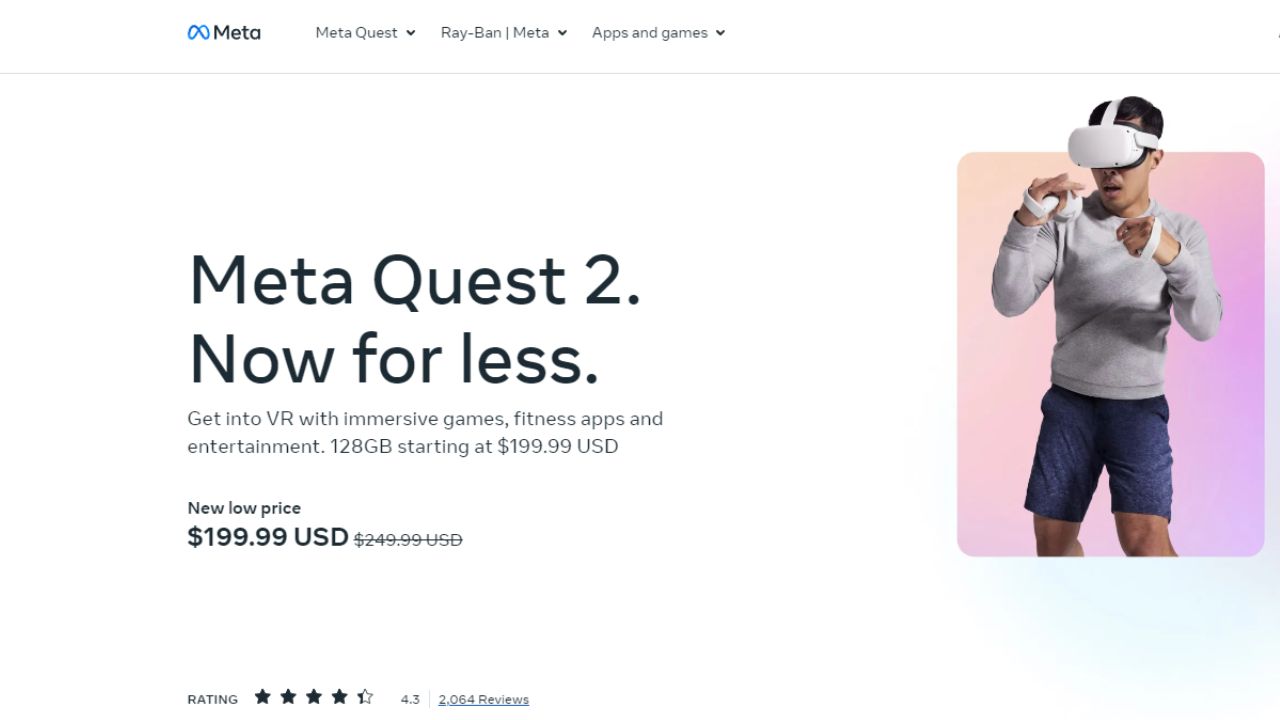Click the "Meta Quest 2. Now for less." heading
The width and height of the screenshot is (1280, 720).
(x=414, y=318)
